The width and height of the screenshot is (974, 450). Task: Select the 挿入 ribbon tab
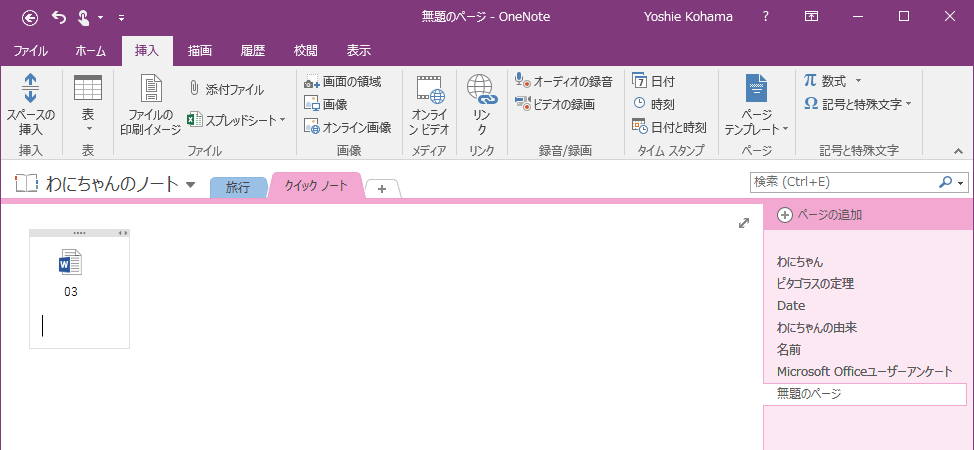147,51
